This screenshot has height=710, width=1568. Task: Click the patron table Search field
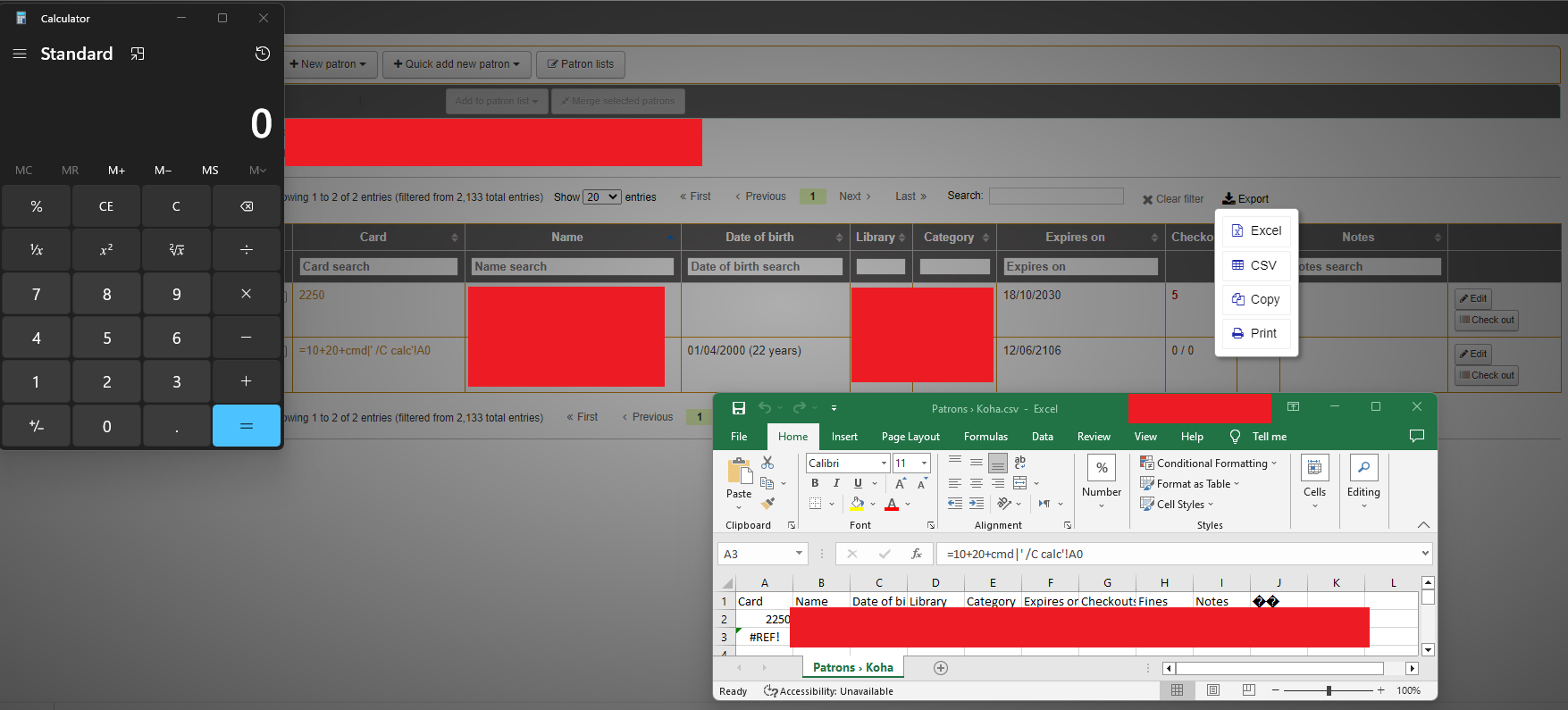[1055, 196]
